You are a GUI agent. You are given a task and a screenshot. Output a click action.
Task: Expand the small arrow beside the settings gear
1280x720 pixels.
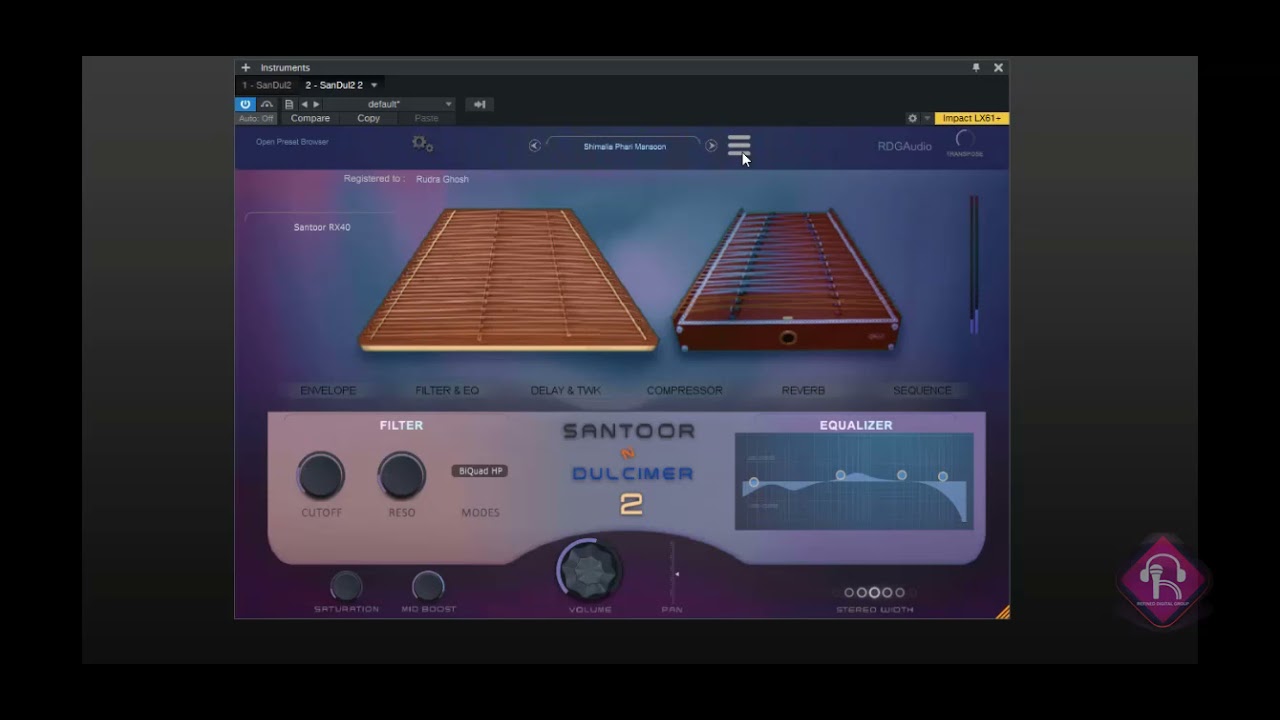coord(927,118)
